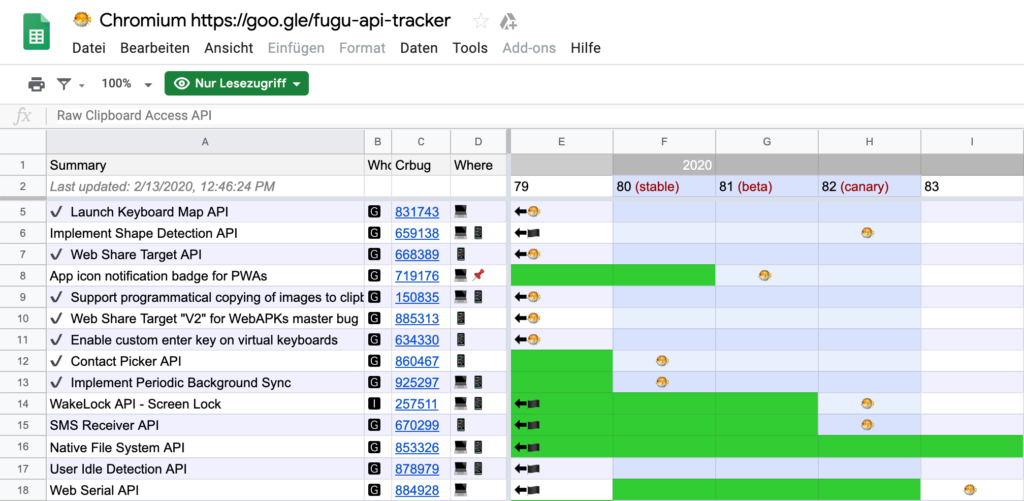Open crbug link 659138

(417, 233)
